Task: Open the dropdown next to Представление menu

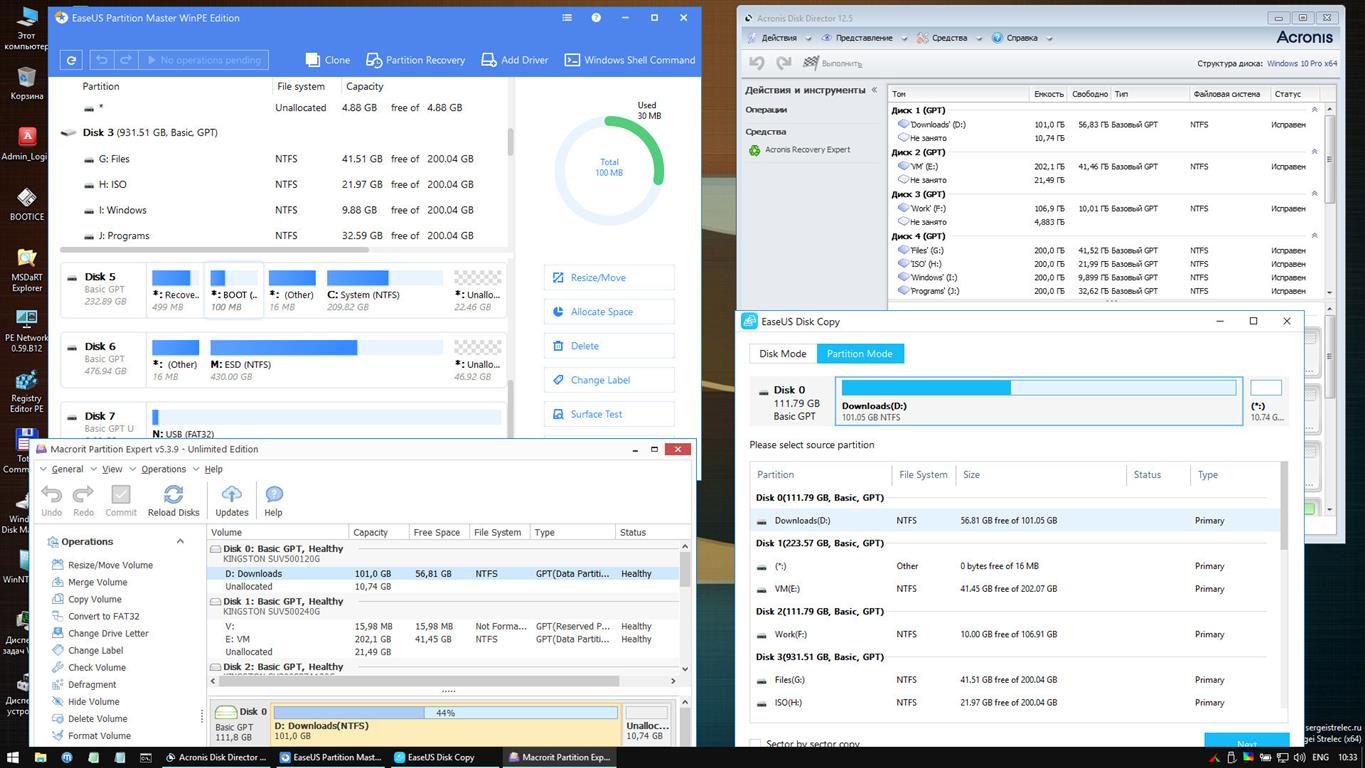Action: tap(904, 38)
